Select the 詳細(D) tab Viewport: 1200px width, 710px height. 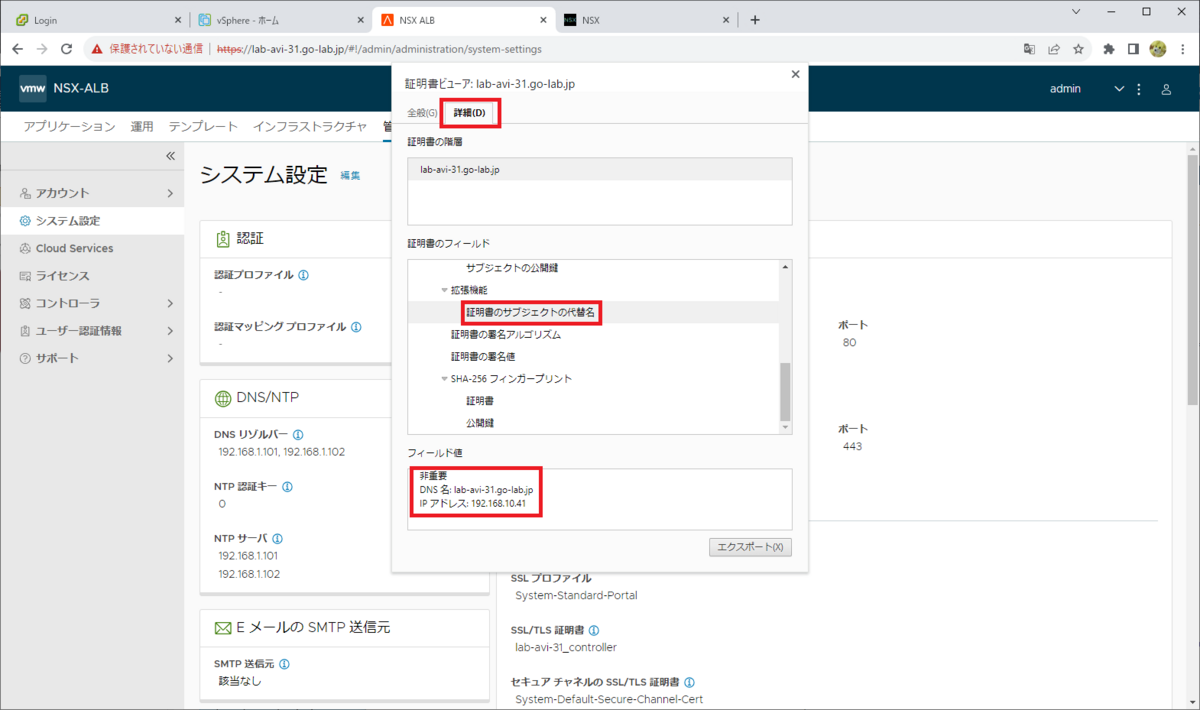point(470,113)
